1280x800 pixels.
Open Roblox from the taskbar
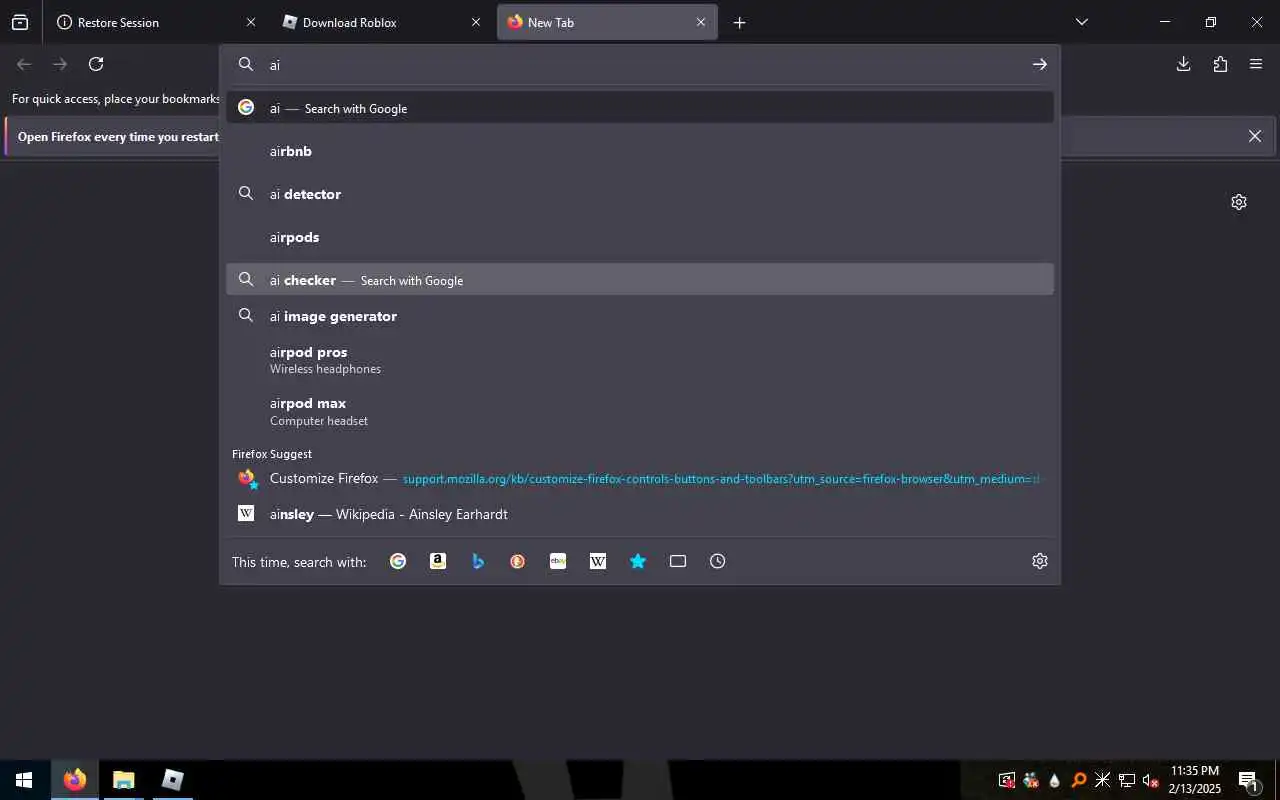(x=172, y=780)
